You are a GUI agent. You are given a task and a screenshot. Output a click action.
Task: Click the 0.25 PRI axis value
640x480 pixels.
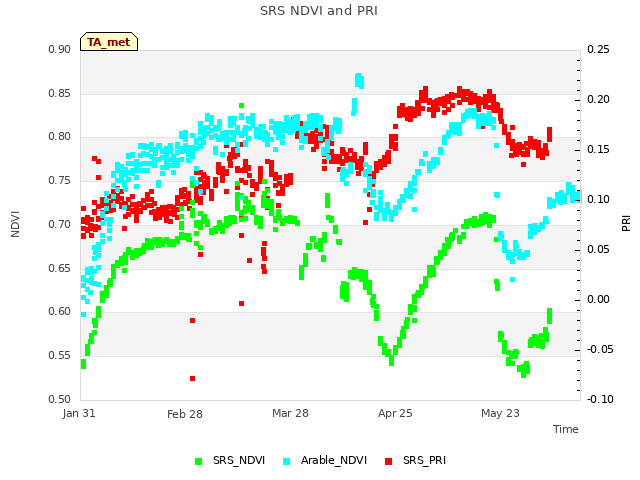click(x=598, y=50)
